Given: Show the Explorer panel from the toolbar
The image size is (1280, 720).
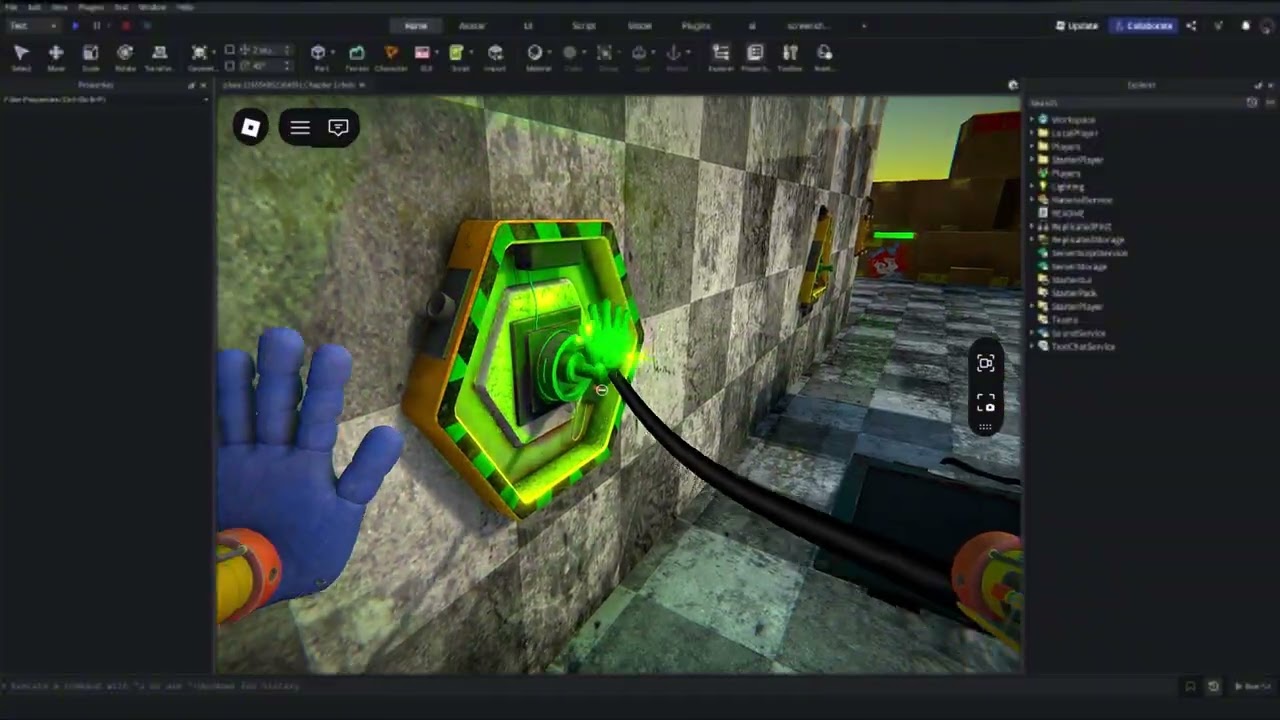Looking at the screenshot, I should [720, 57].
